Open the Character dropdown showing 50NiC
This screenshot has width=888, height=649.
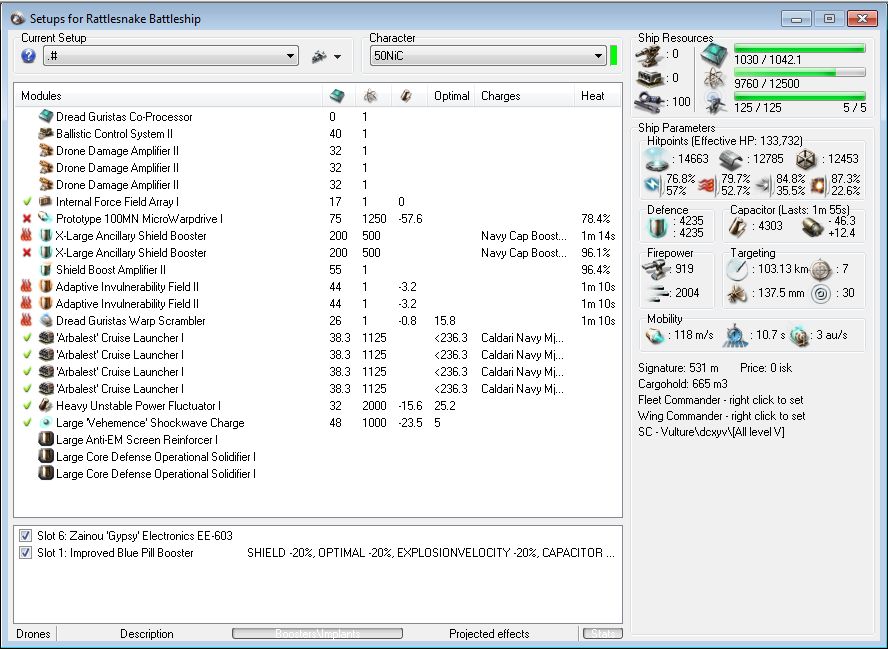[598, 57]
